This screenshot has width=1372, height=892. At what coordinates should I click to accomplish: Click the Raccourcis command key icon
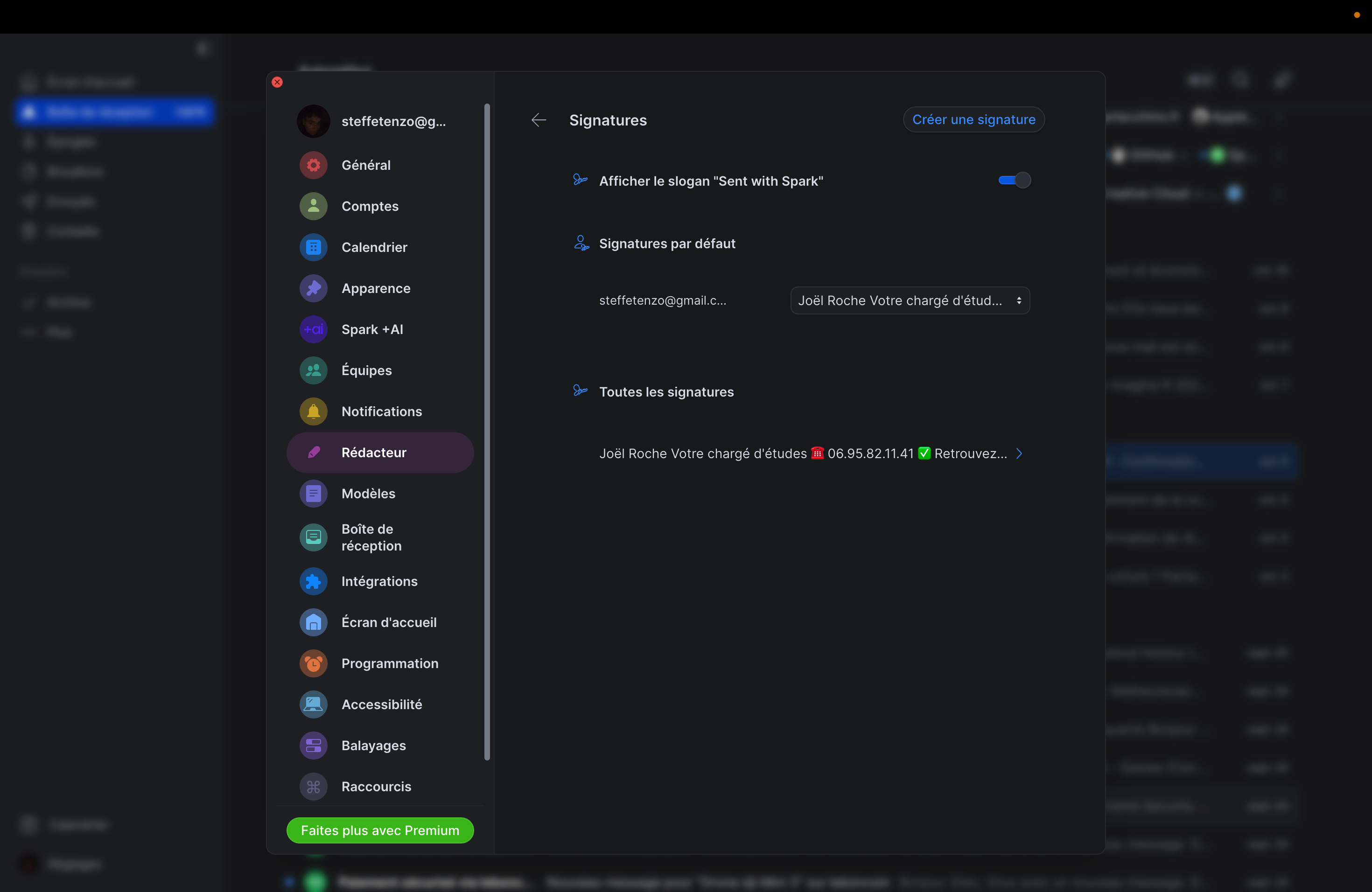click(x=313, y=787)
